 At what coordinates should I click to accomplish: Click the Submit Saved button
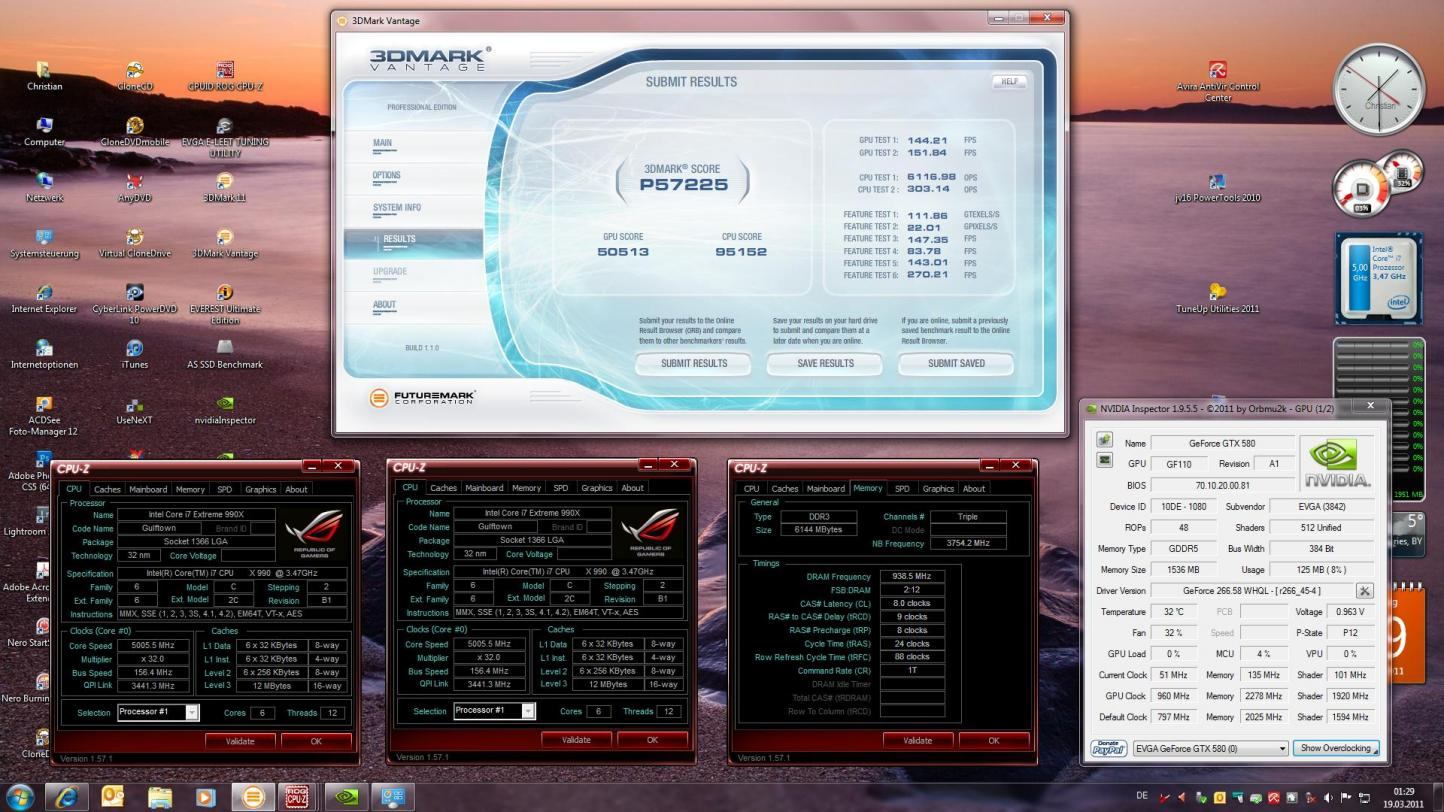(956, 364)
